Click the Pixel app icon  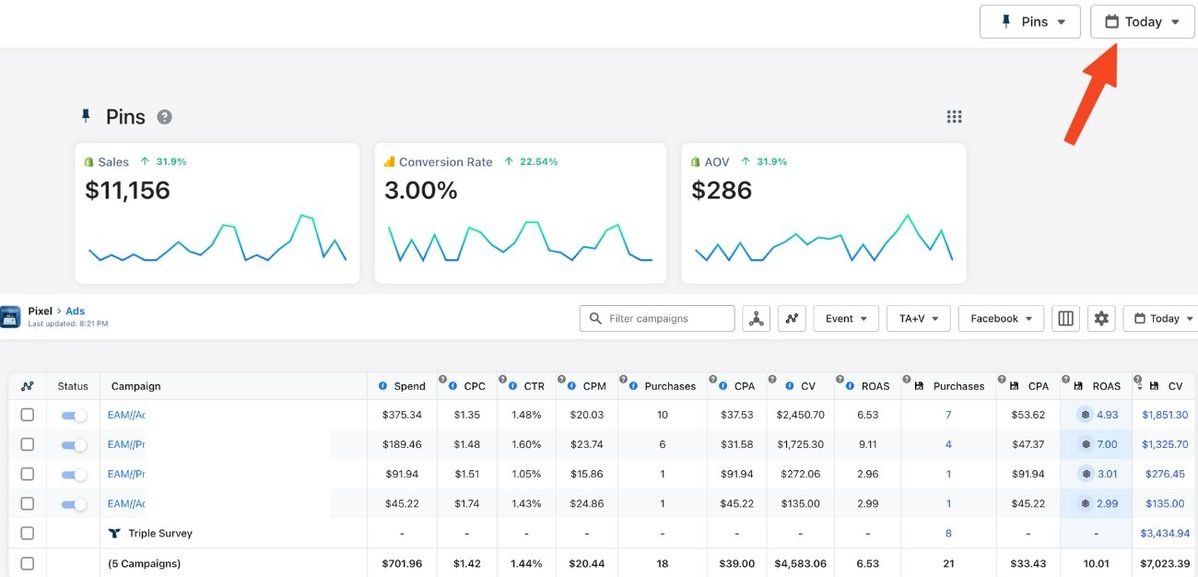coord(11,318)
